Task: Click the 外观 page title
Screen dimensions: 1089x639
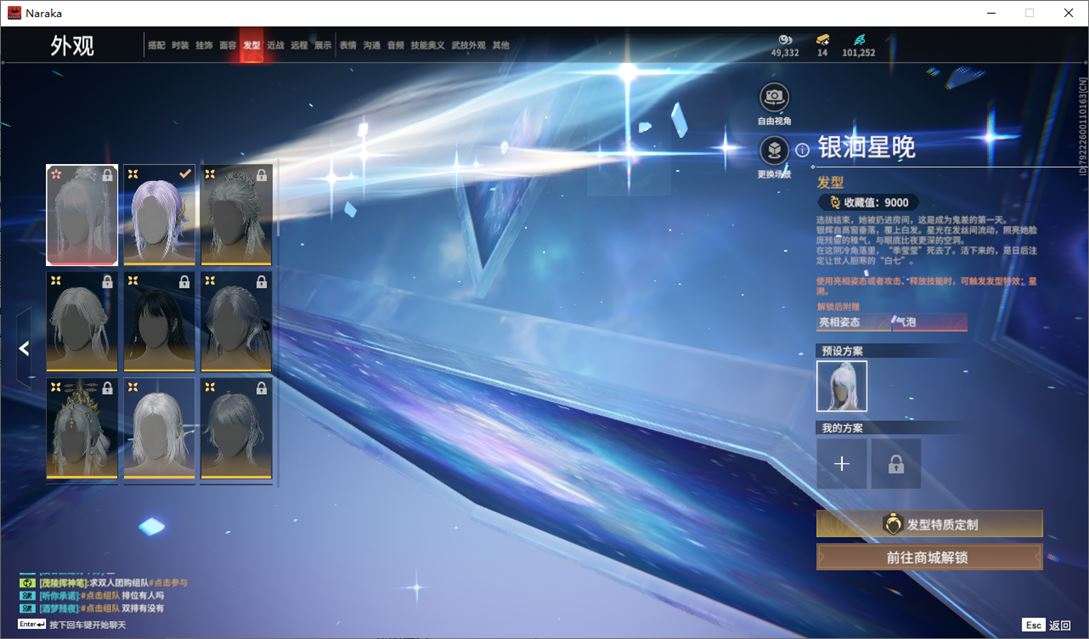Action: tap(72, 46)
